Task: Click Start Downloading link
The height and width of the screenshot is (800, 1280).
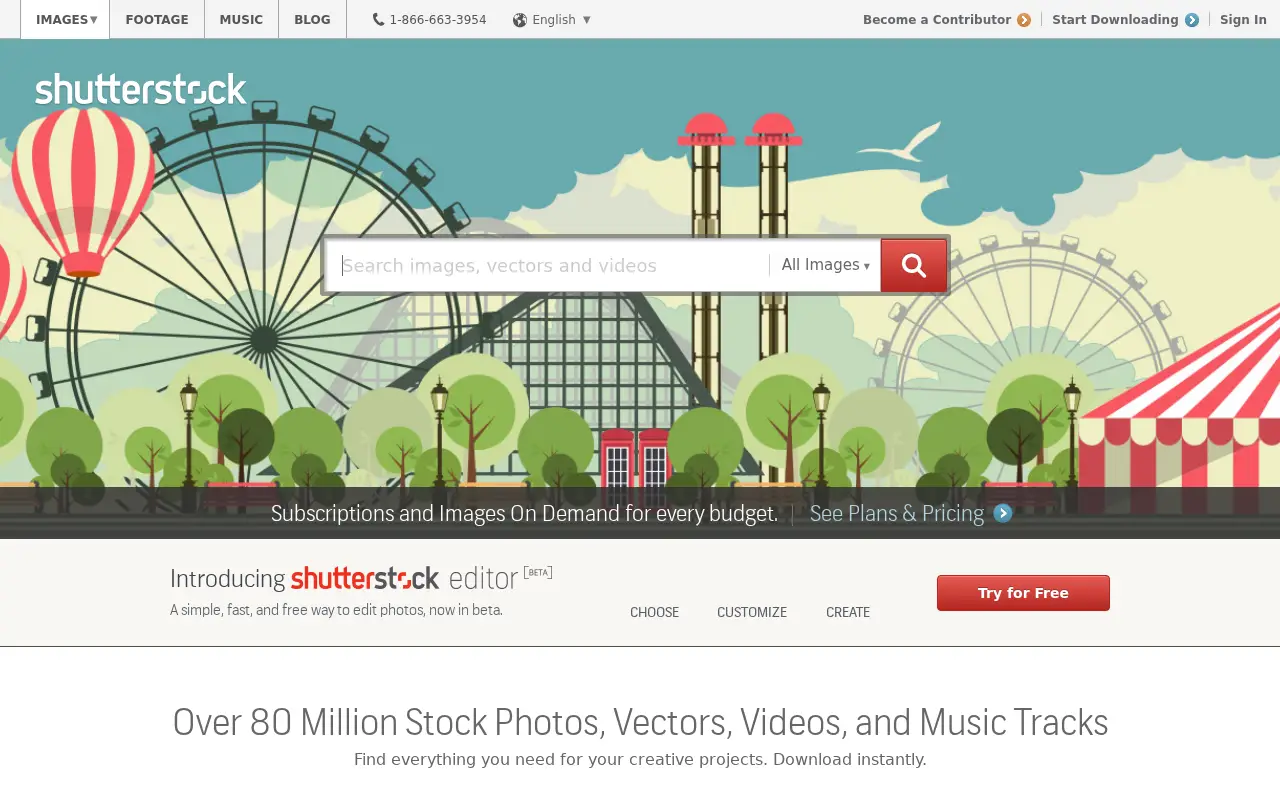Action: [1115, 19]
